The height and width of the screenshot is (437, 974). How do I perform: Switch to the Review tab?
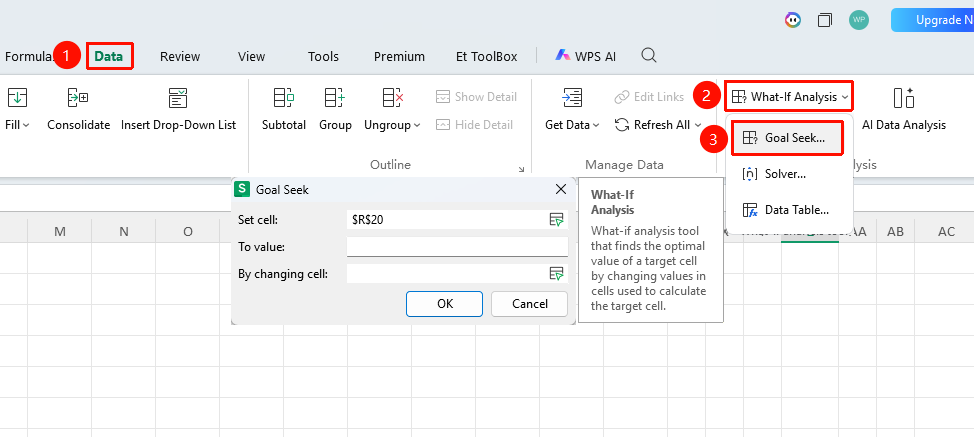click(180, 56)
